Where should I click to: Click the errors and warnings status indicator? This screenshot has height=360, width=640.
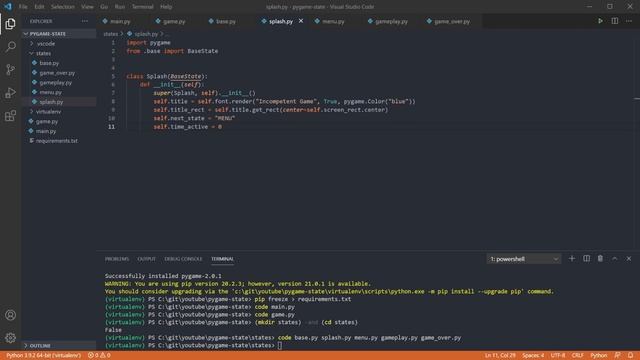[x=99, y=356]
